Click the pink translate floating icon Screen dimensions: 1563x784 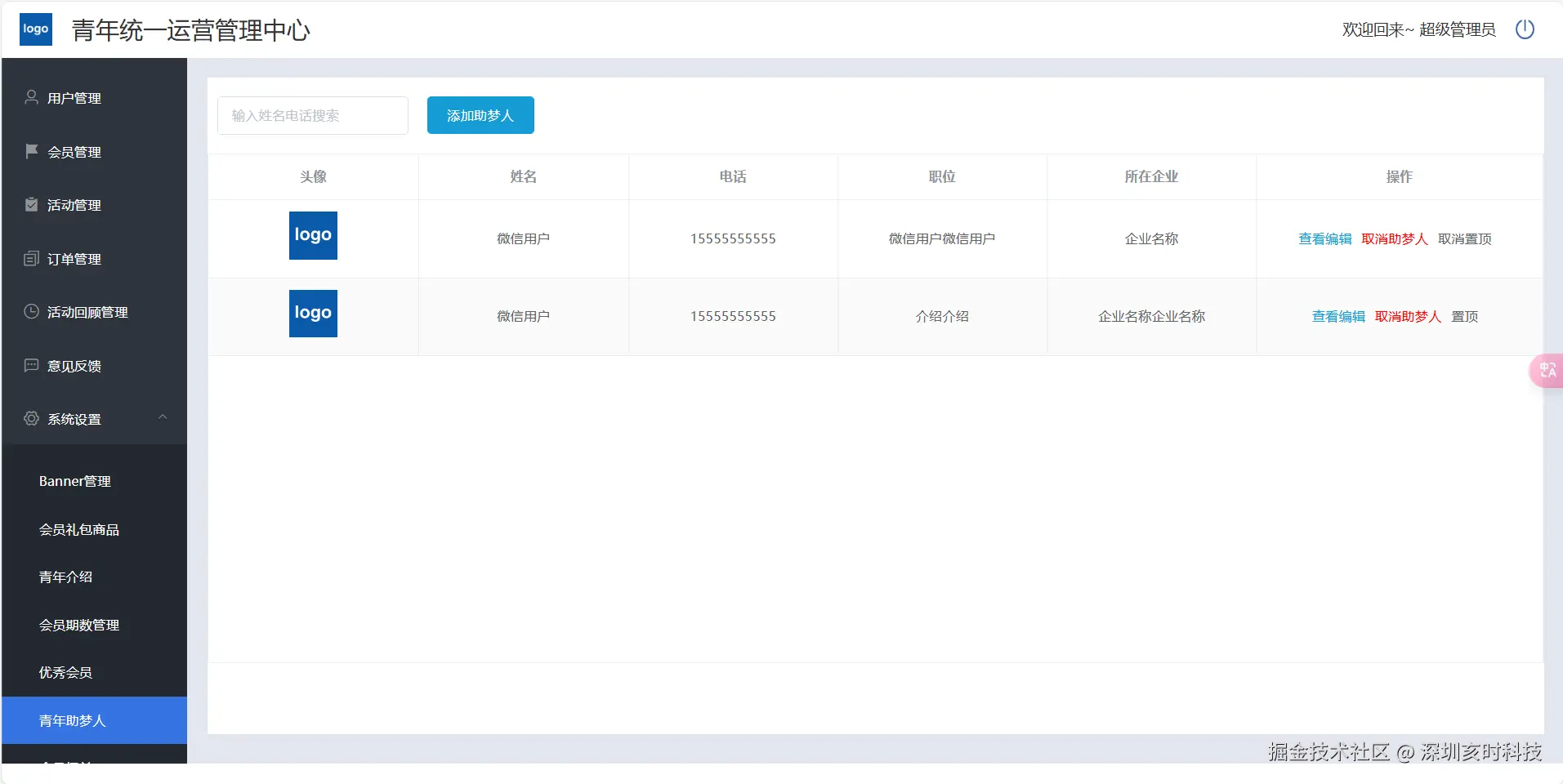pos(1547,371)
